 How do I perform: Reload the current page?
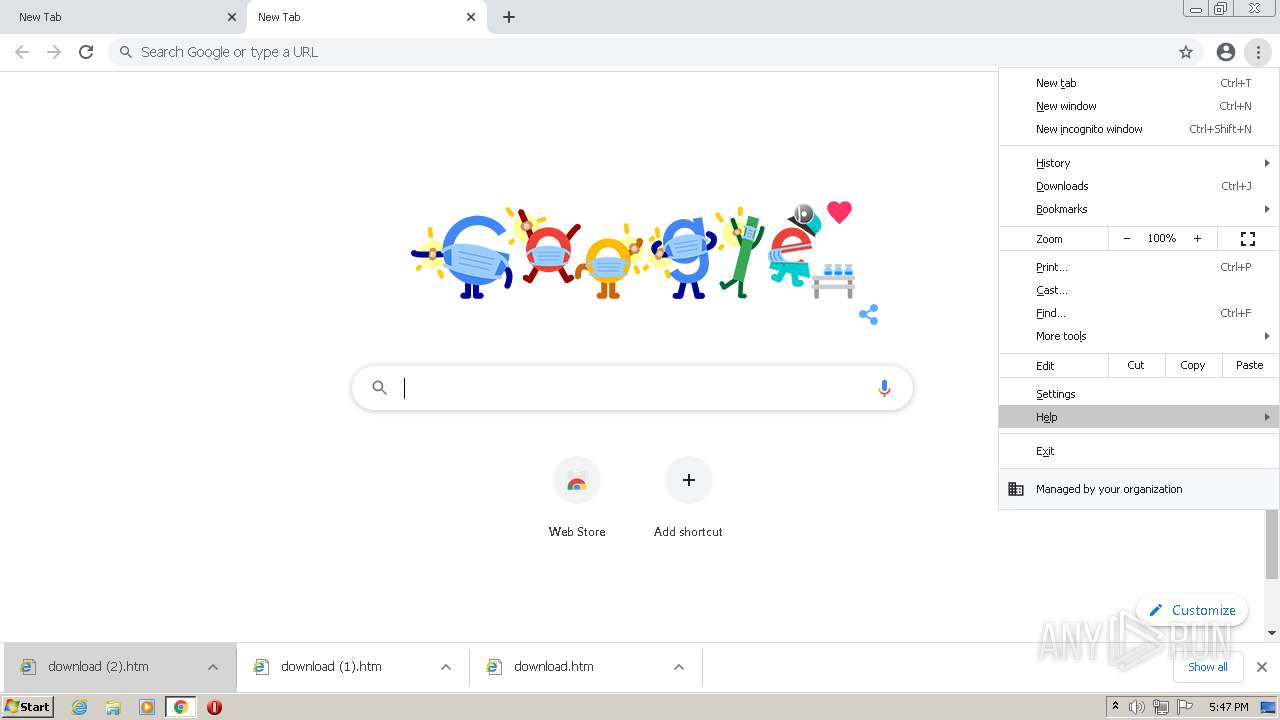click(x=86, y=52)
